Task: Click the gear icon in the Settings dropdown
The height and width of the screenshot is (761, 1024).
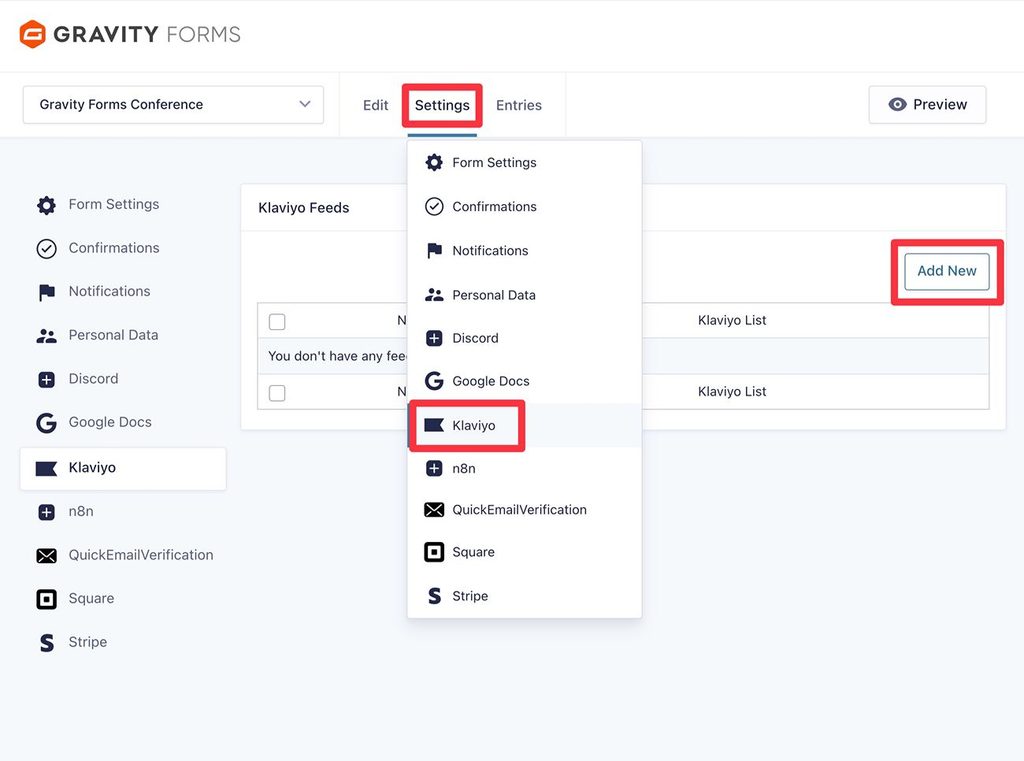Action: (434, 163)
